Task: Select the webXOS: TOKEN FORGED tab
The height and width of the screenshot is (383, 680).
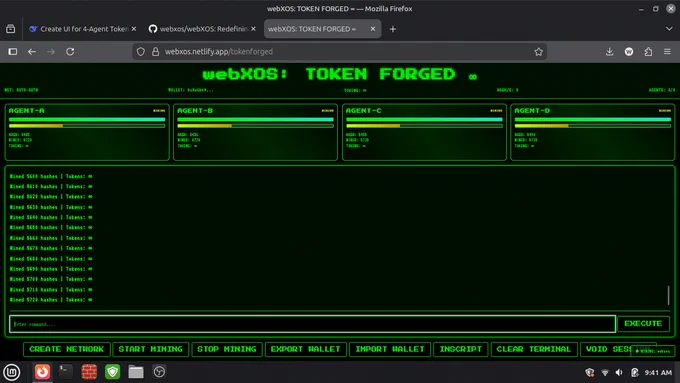Action: 322,29
